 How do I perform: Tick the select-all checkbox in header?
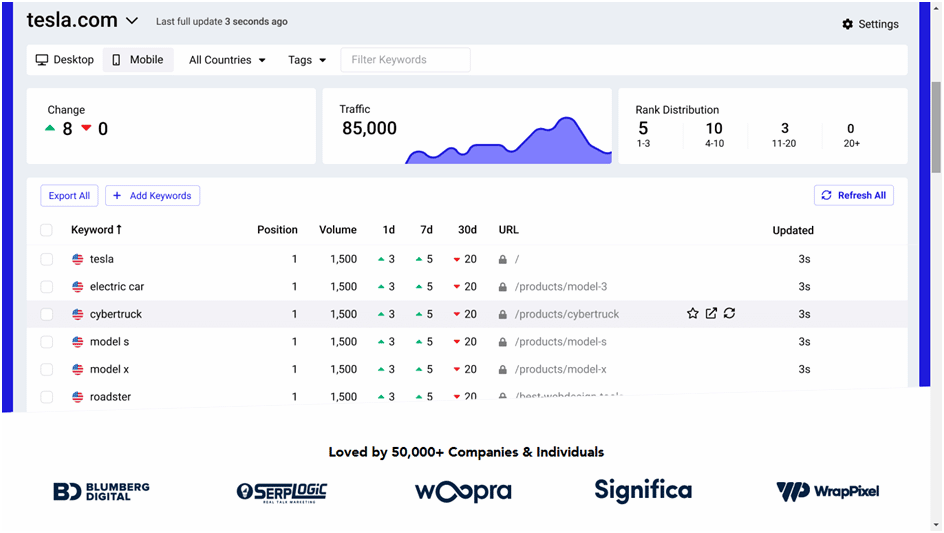[46, 230]
